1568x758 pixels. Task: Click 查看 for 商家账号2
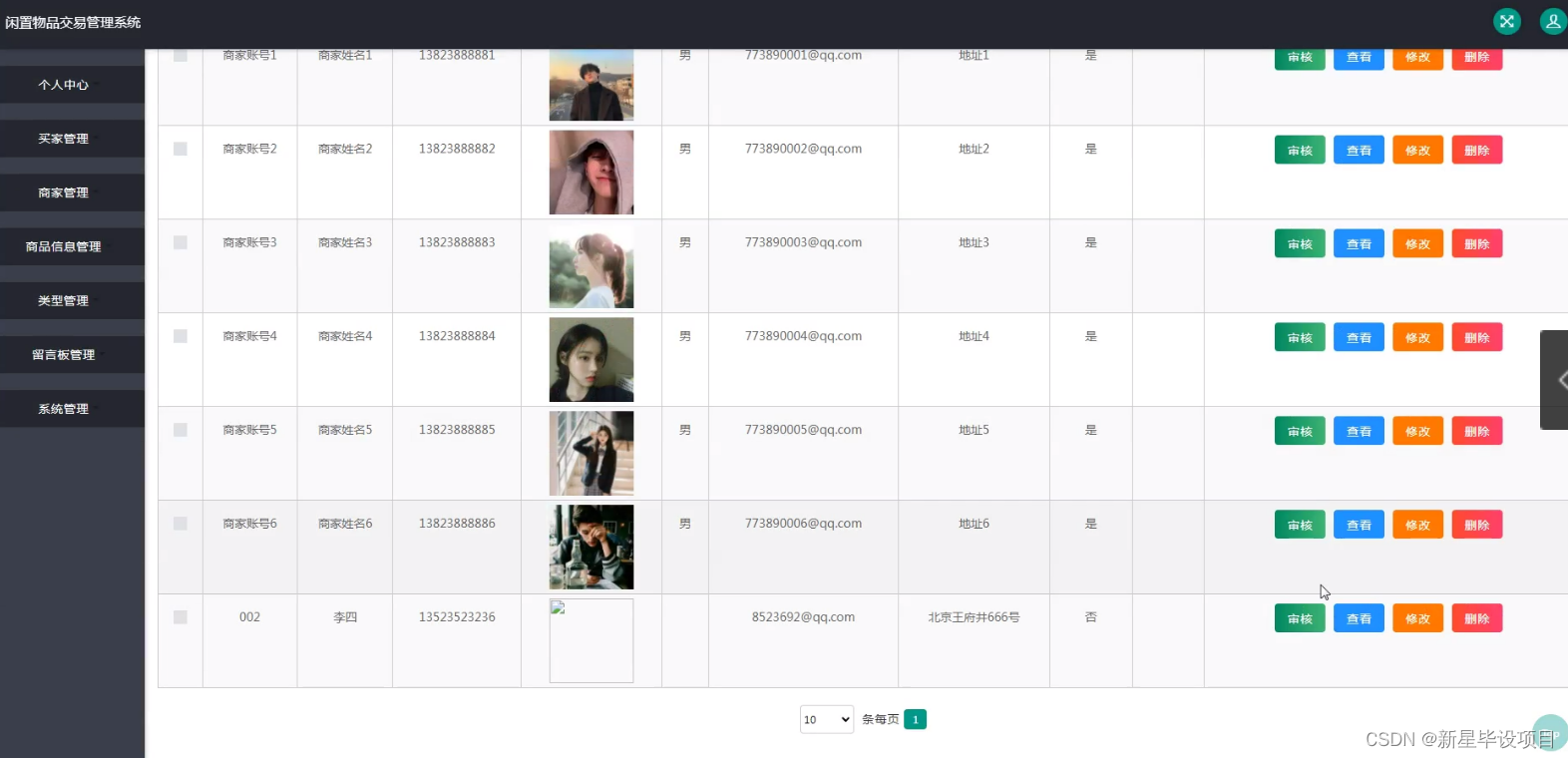pyautogui.click(x=1359, y=151)
